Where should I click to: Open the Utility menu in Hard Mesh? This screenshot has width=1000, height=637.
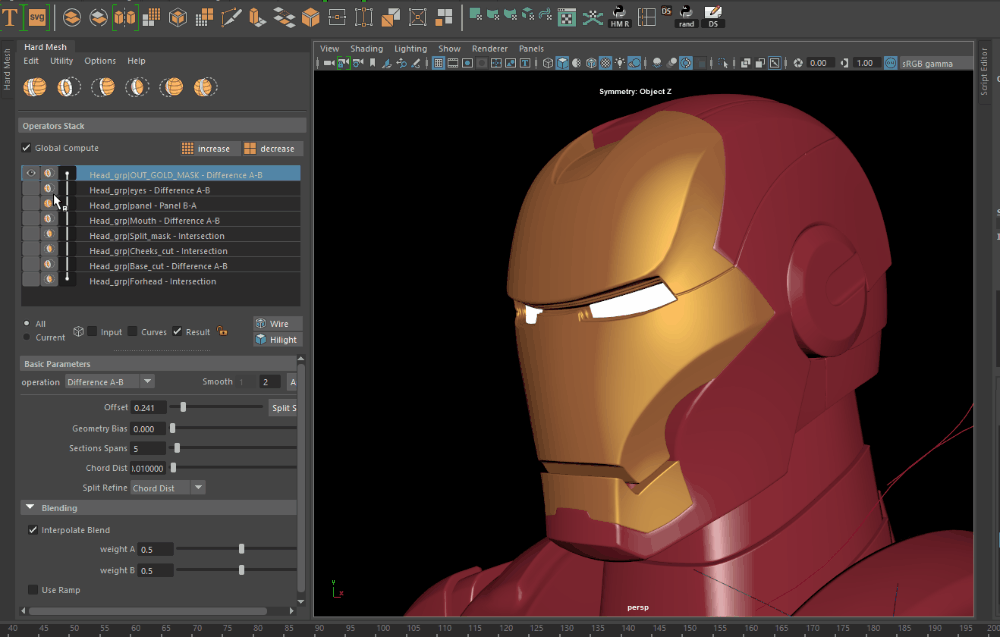coord(62,61)
